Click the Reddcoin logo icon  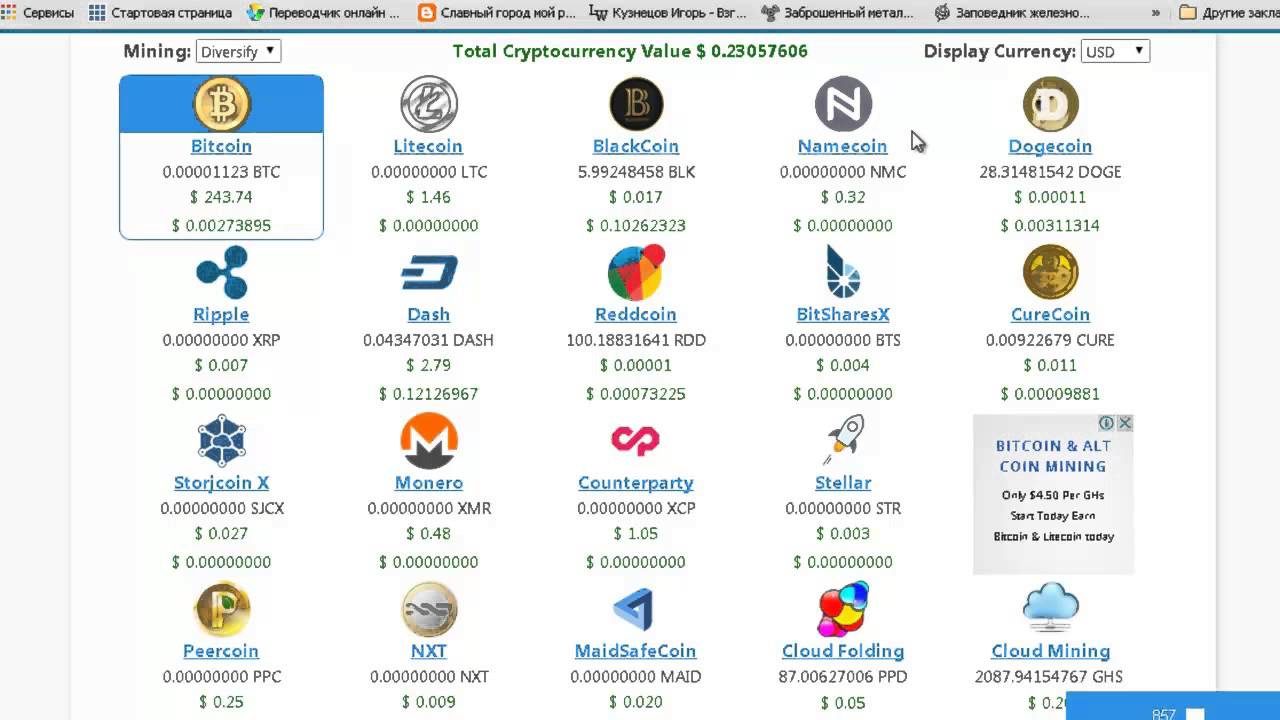coord(636,272)
